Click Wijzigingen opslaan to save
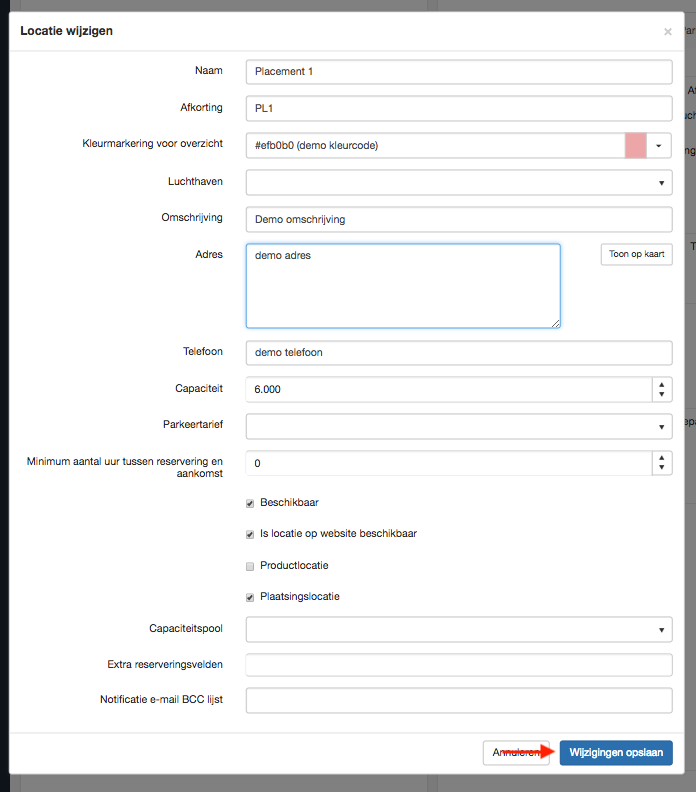The image size is (696, 792). (616, 753)
